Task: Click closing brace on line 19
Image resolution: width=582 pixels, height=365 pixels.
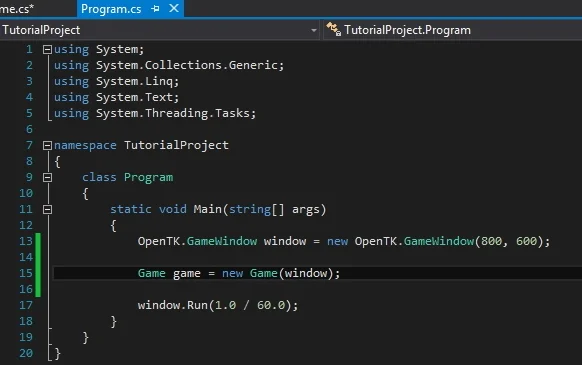Action: click(x=86, y=338)
